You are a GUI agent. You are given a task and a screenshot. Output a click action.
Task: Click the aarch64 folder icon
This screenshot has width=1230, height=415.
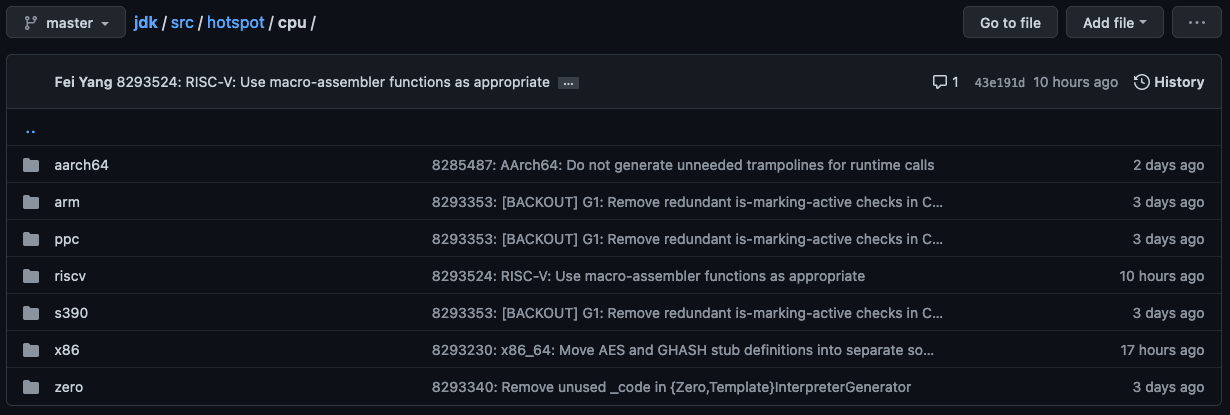pos(31,165)
